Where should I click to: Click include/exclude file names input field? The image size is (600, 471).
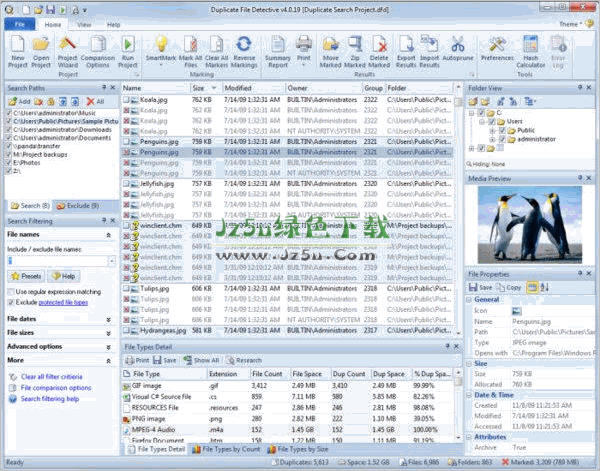click(58, 261)
